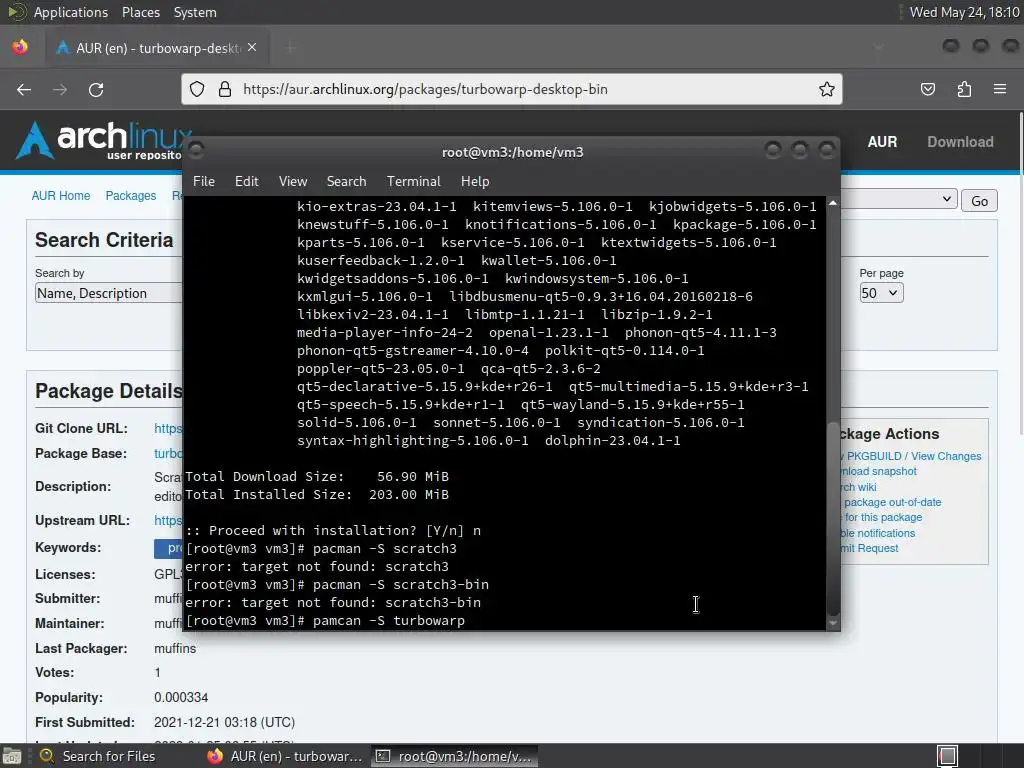
Task: Reload the page with the refresh icon
Action: coord(96,89)
